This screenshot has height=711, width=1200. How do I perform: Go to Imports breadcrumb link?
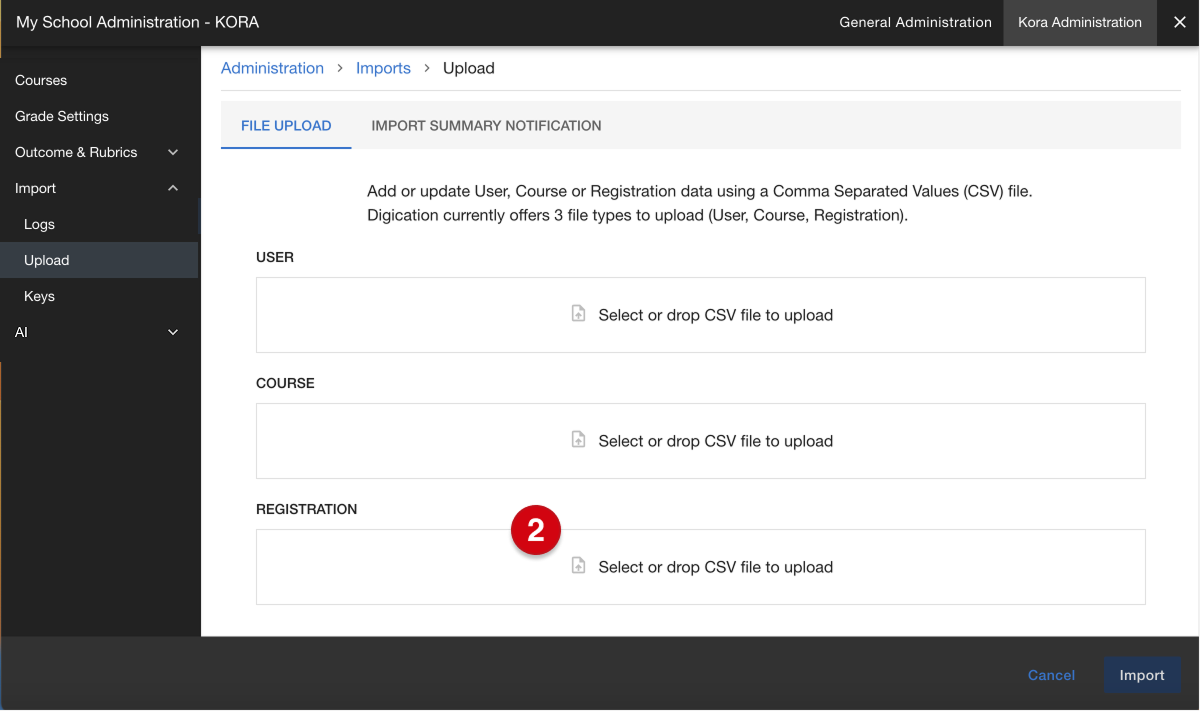click(383, 68)
